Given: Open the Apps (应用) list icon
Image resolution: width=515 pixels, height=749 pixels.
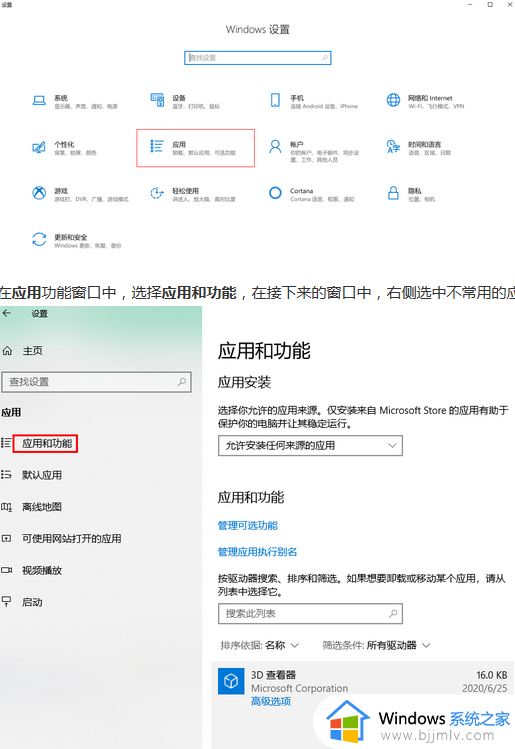Looking at the screenshot, I should [157, 146].
